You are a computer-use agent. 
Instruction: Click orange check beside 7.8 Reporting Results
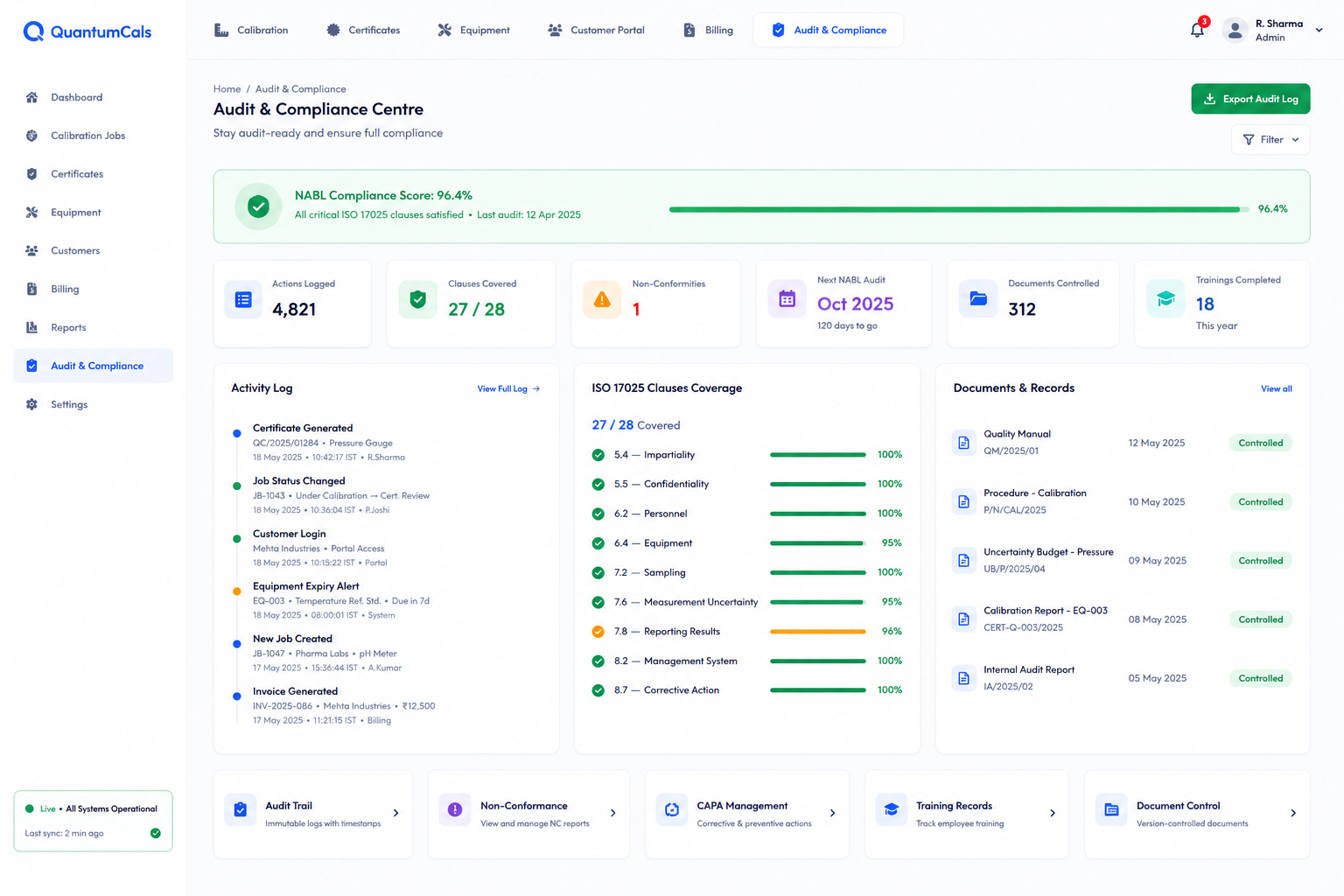[598, 632]
